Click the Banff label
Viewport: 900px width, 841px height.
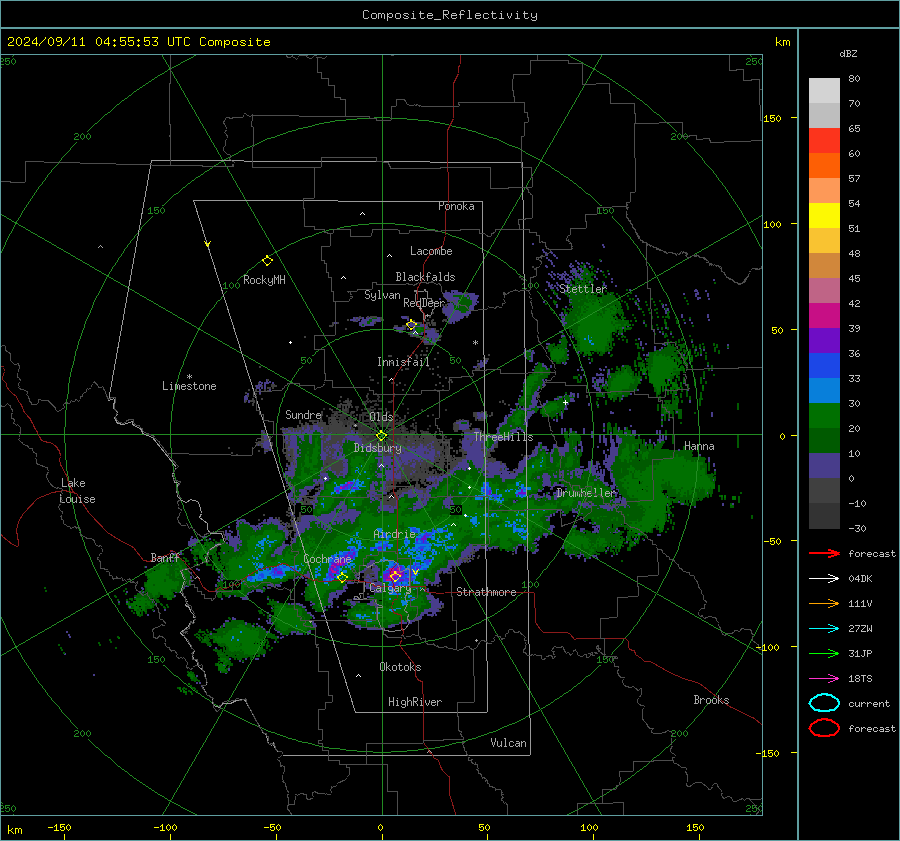165,558
